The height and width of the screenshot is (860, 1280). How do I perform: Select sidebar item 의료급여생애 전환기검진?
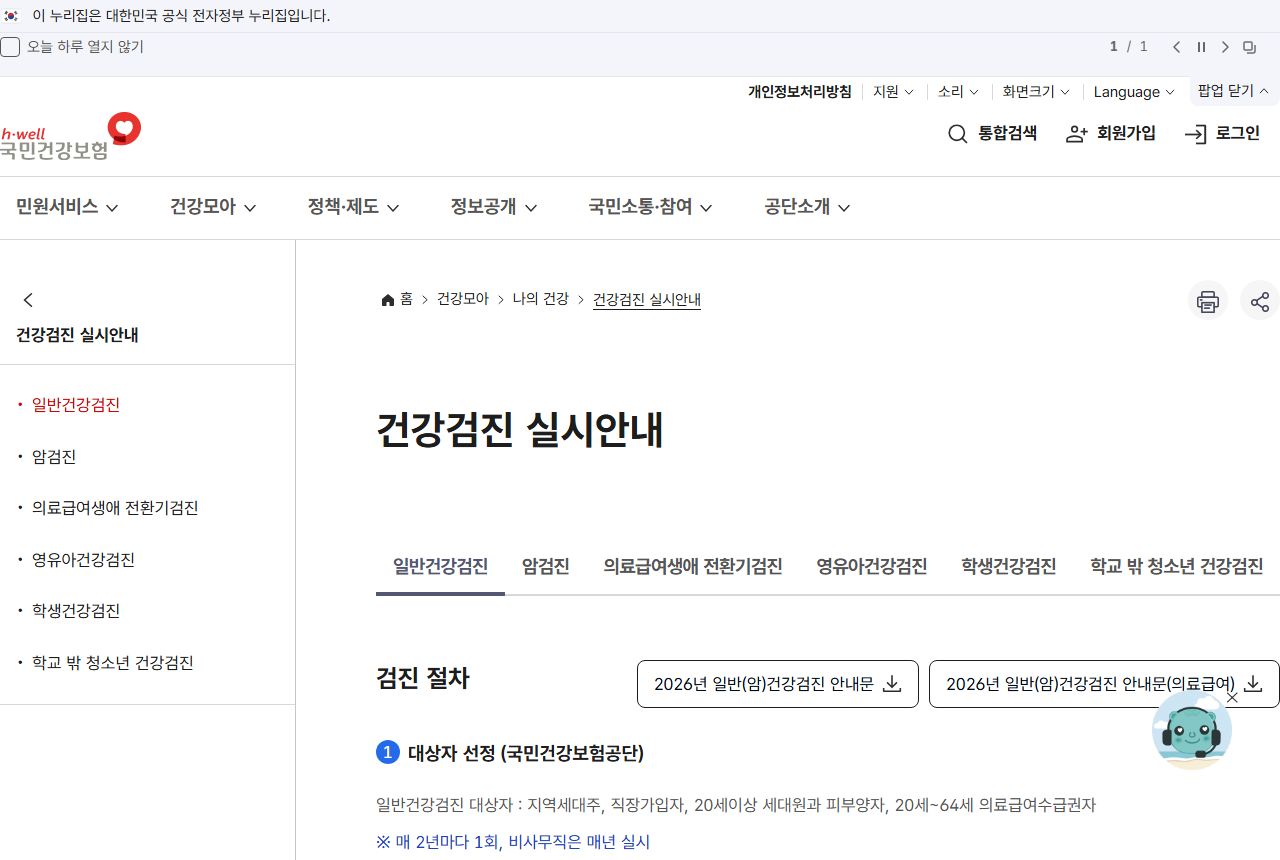(x=115, y=508)
